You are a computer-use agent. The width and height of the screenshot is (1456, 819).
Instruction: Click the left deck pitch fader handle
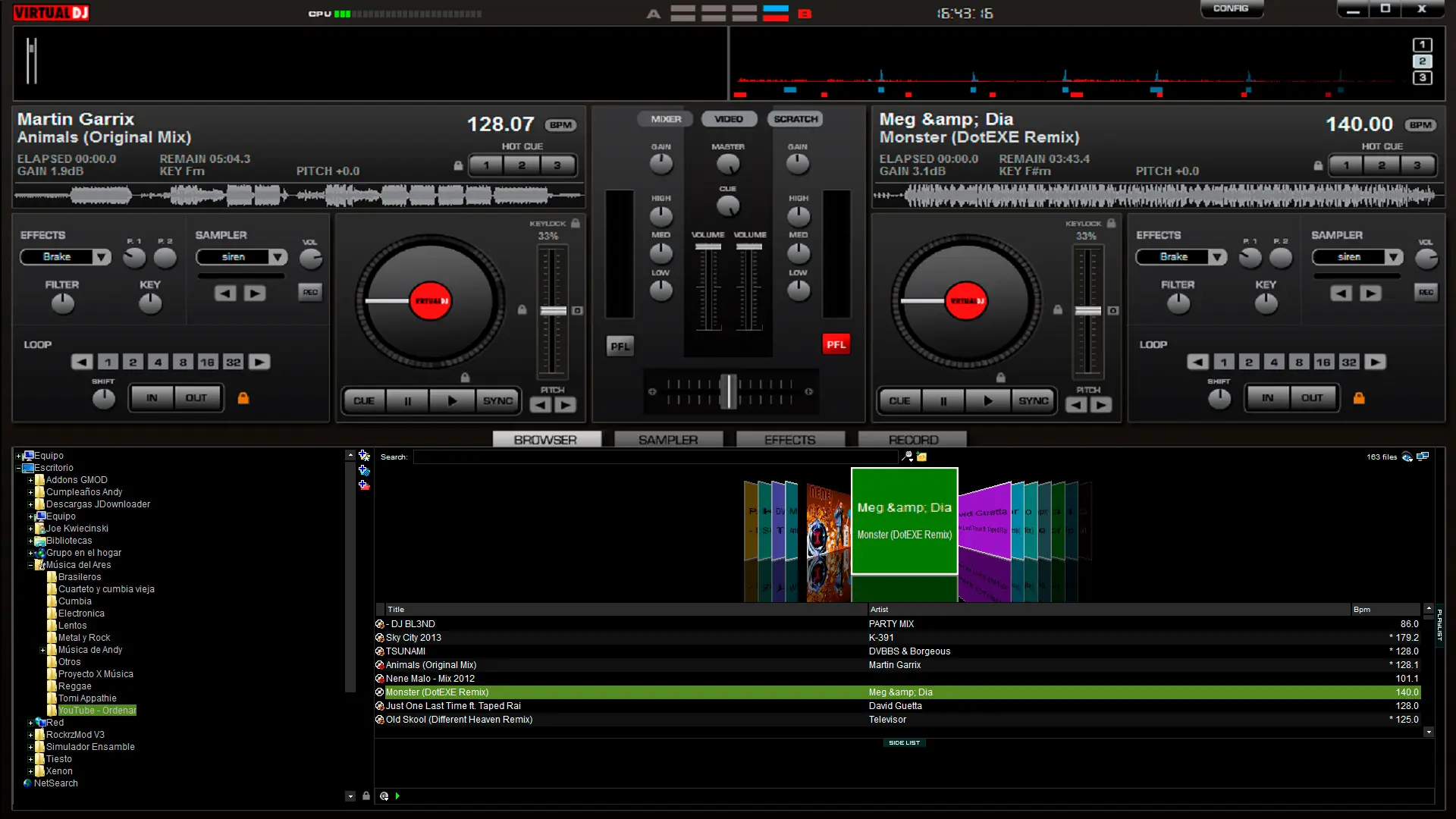tap(553, 311)
